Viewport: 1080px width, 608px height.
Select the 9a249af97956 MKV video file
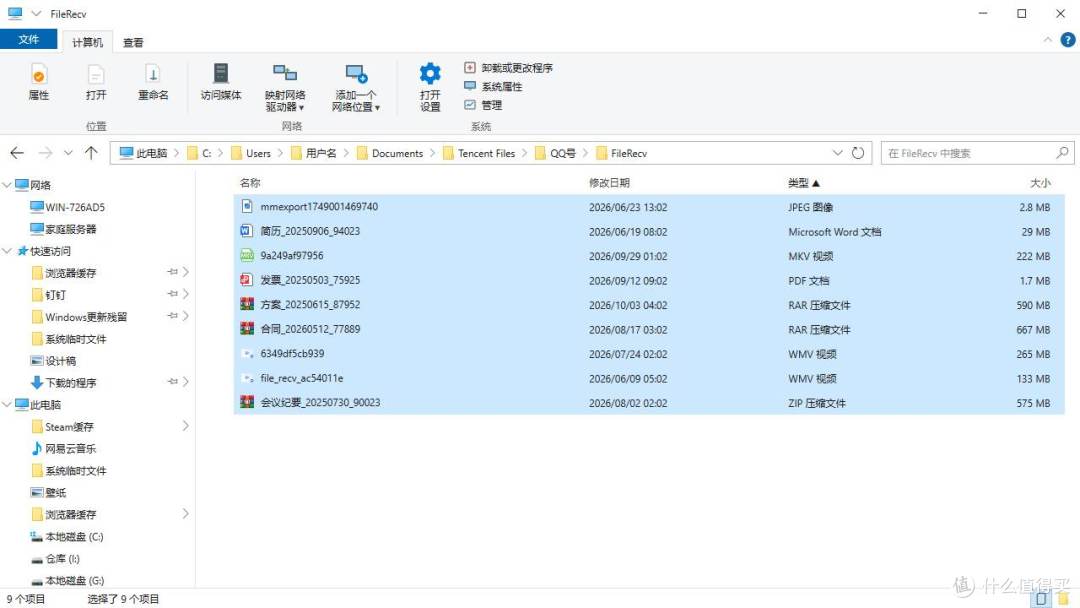[650, 255]
